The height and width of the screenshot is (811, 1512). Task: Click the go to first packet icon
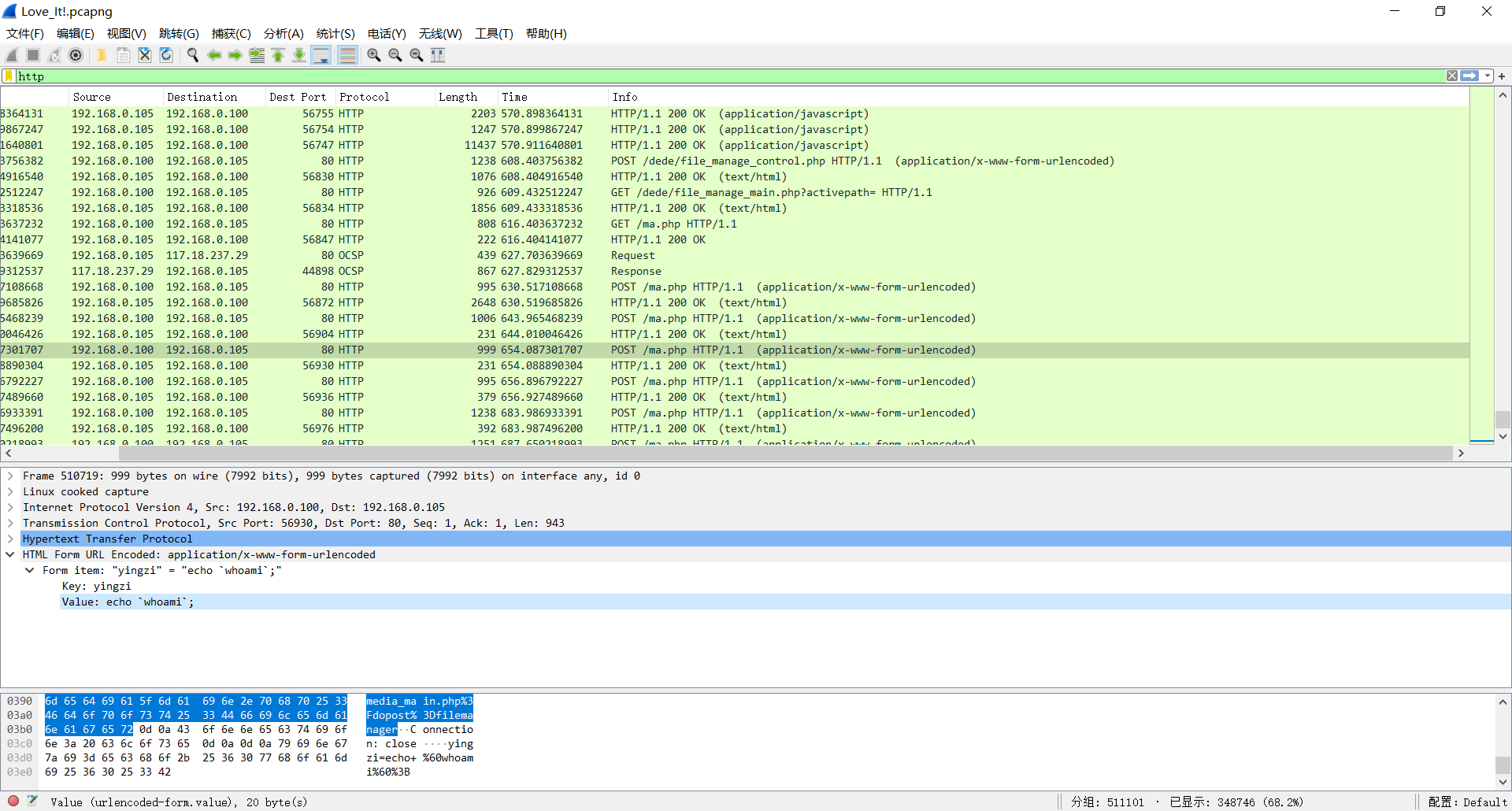coord(278,55)
